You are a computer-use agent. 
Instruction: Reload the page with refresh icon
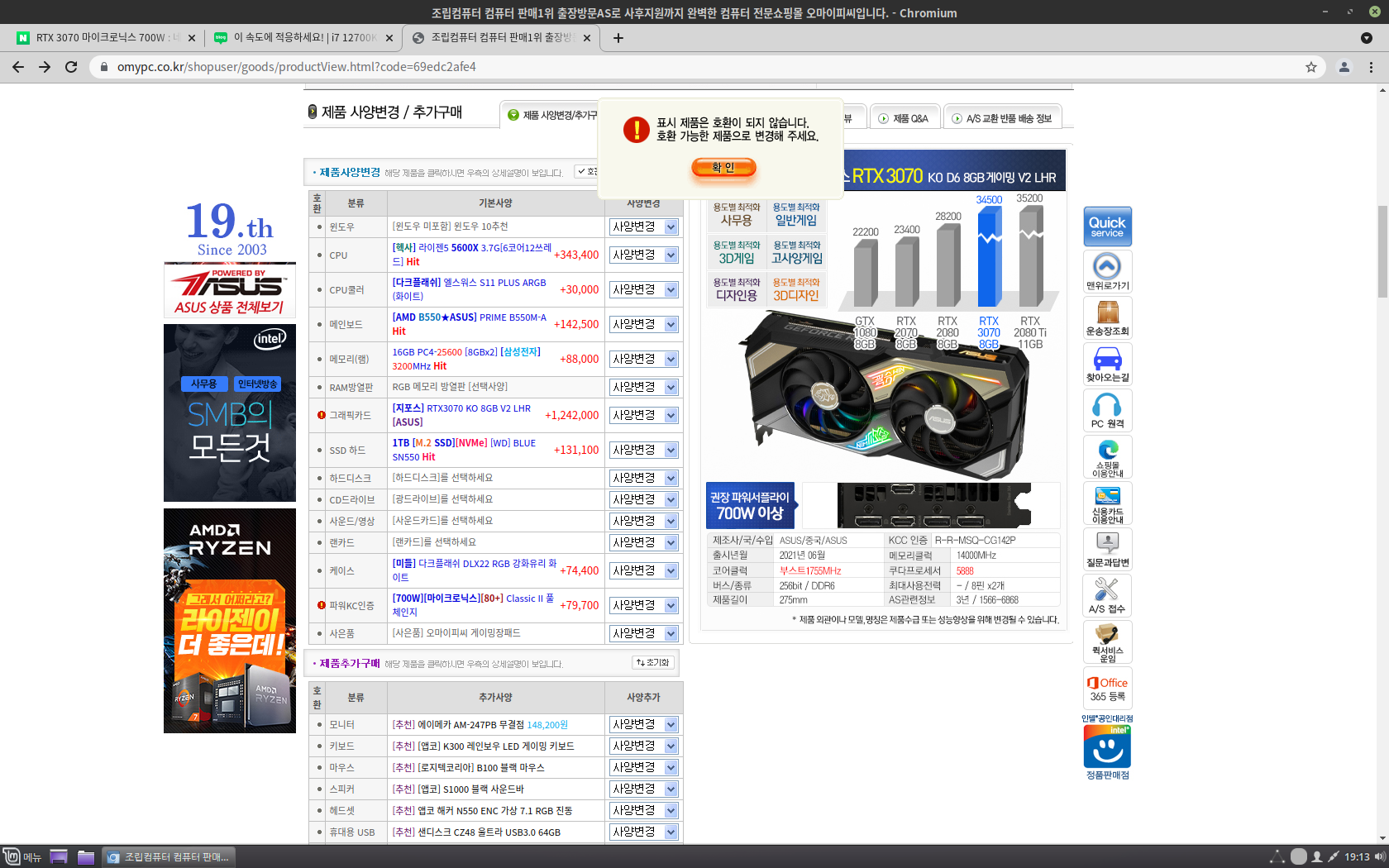[x=71, y=67]
